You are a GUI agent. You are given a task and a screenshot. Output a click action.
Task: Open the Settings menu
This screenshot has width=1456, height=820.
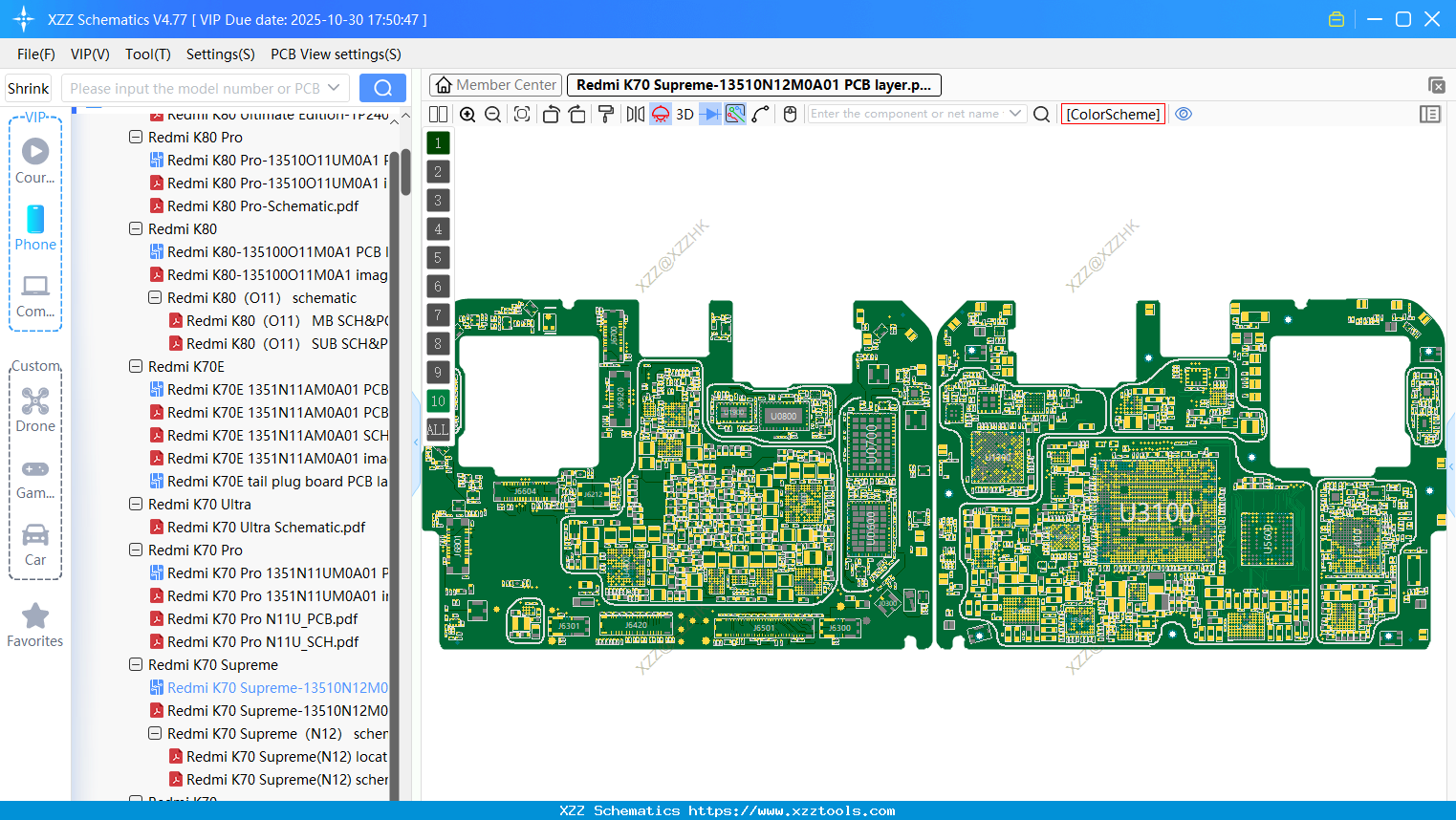[220, 54]
